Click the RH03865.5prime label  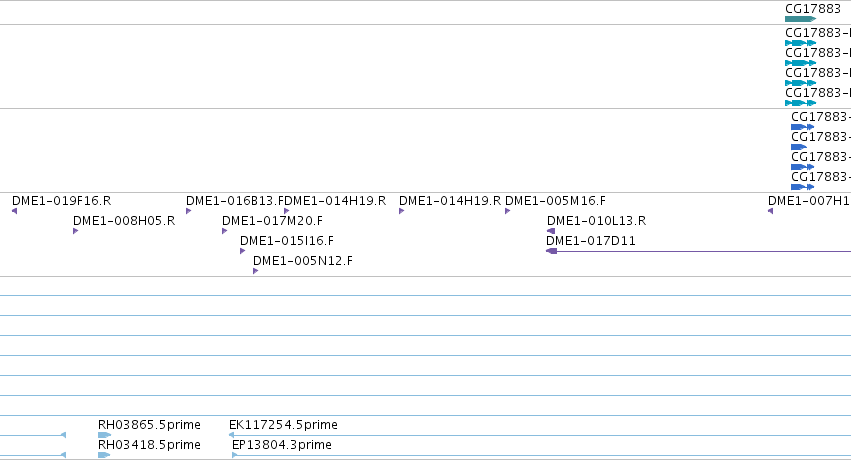point(149,425)
